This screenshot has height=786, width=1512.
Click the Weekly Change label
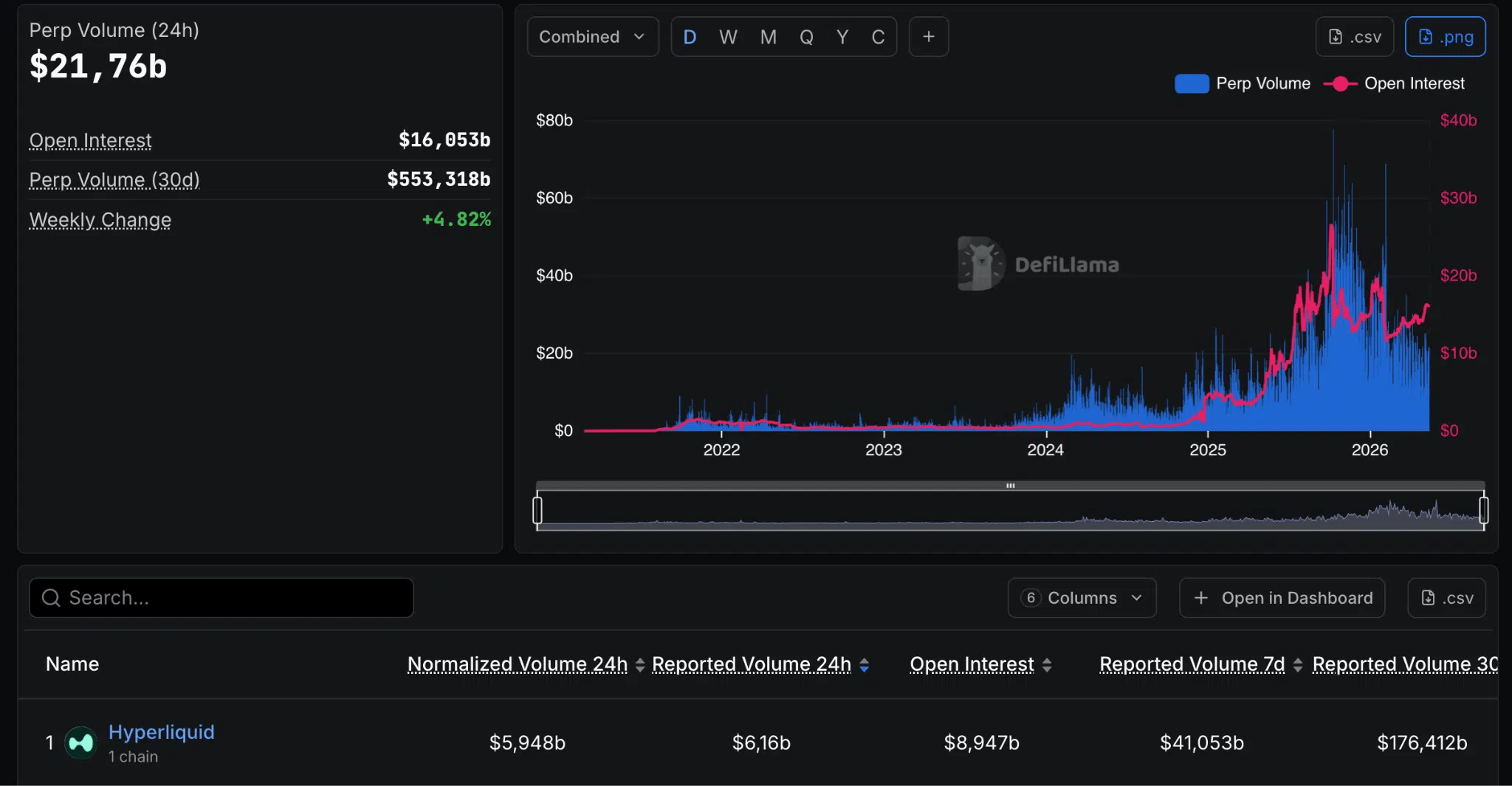[100, 219]
